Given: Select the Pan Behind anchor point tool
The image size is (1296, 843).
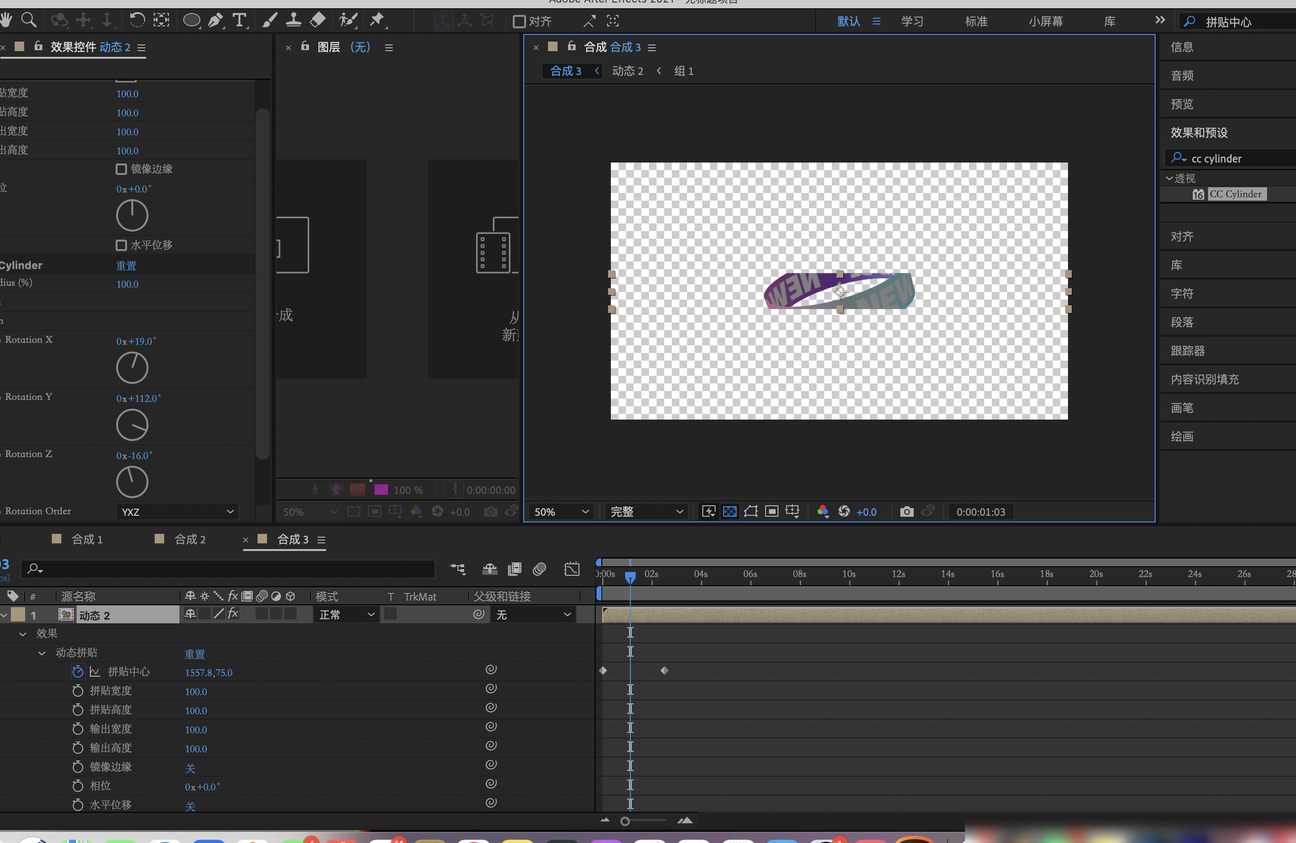Looking at the screenshot, I should 162,20.
